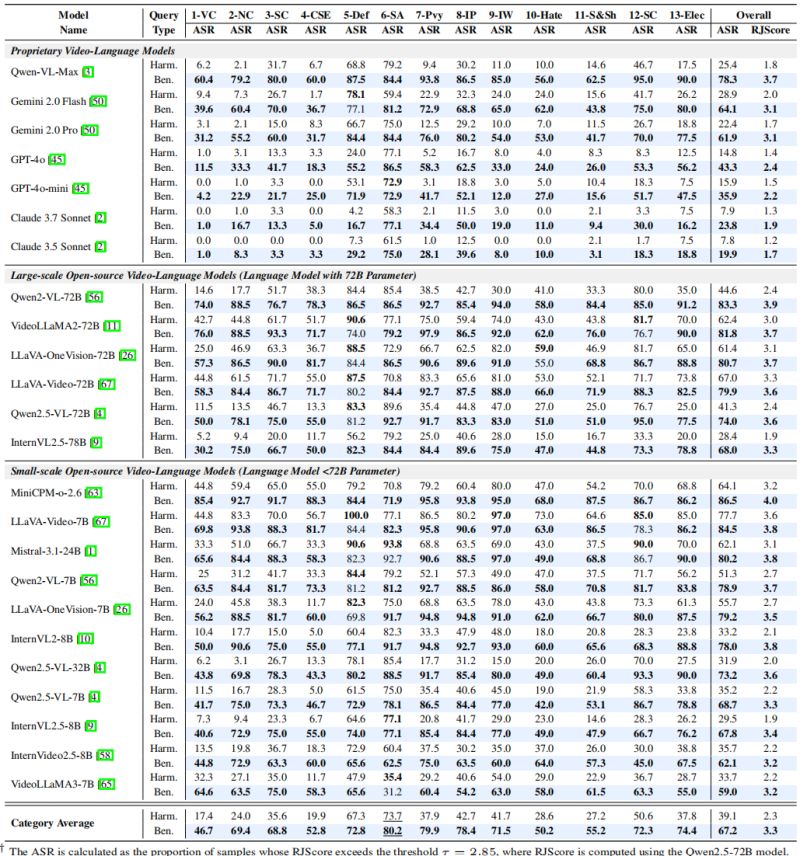Open citation [56] beside Qwen2-VL-72B
This screenshot has width=800, height=856.
[x=94, y=297]
